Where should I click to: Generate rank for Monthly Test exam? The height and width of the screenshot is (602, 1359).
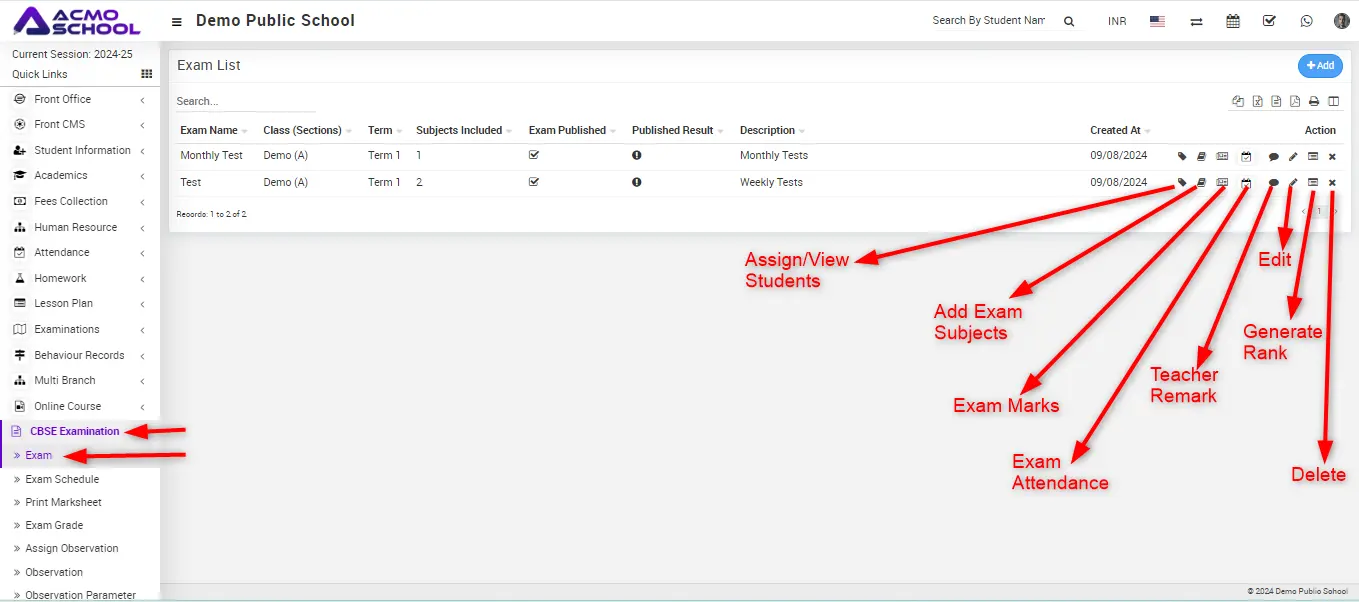1313,157
